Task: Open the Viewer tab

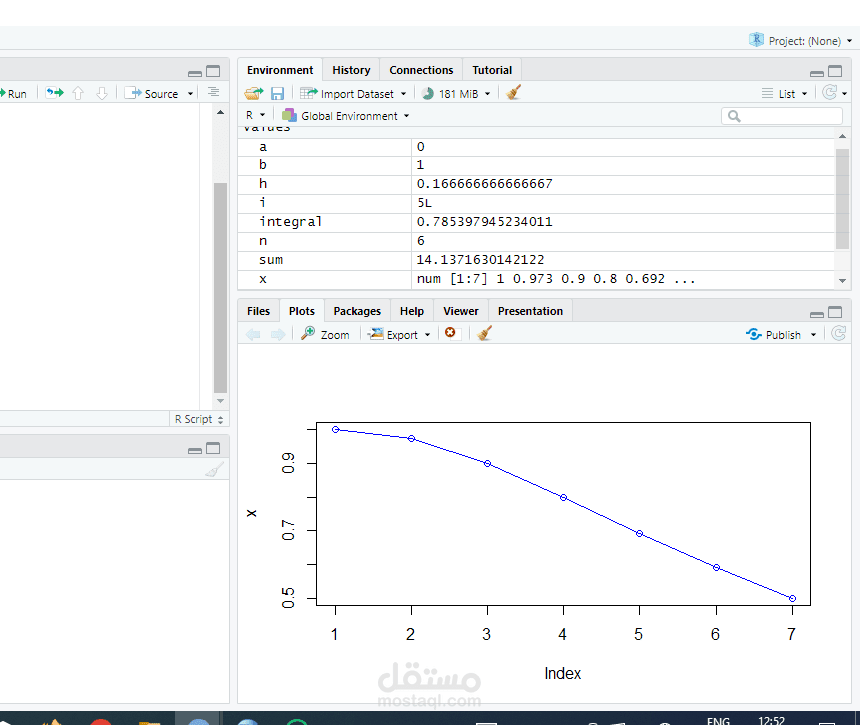Action: pyautogui.click(x=461, y=311)
